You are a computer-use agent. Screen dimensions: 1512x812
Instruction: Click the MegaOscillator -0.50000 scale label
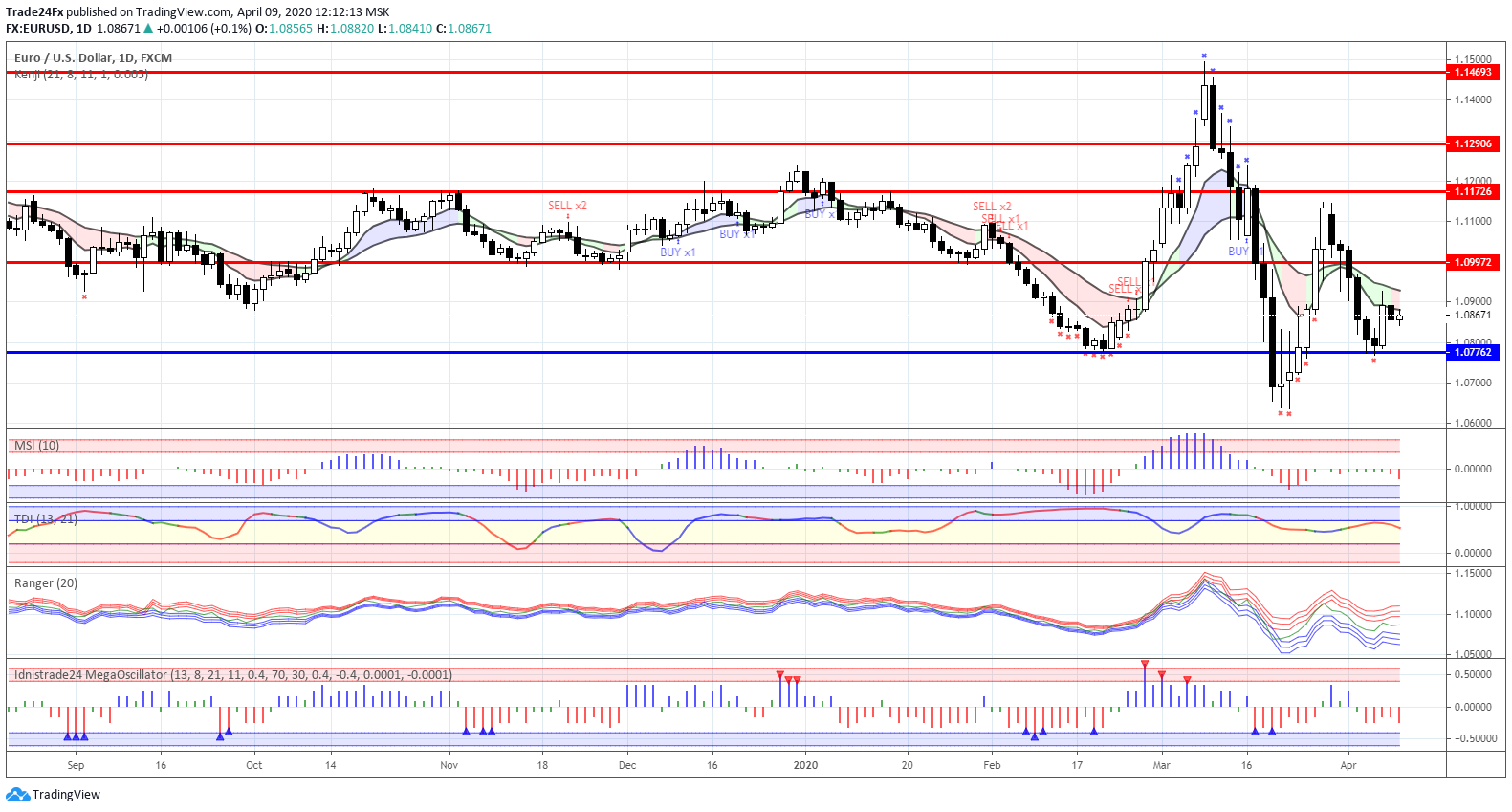pos(1473,739)
